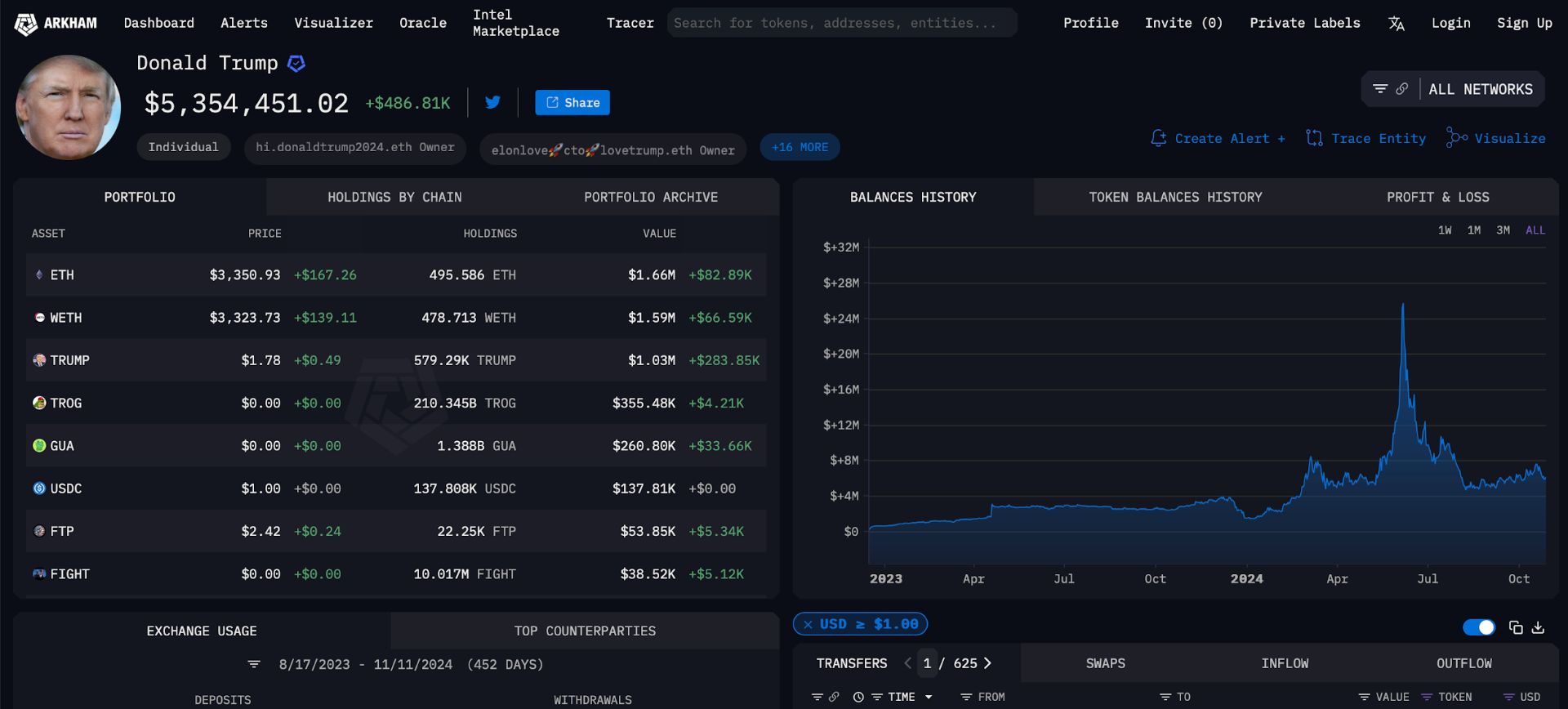Click the clock icon beside TIME column

click(858, 697)
